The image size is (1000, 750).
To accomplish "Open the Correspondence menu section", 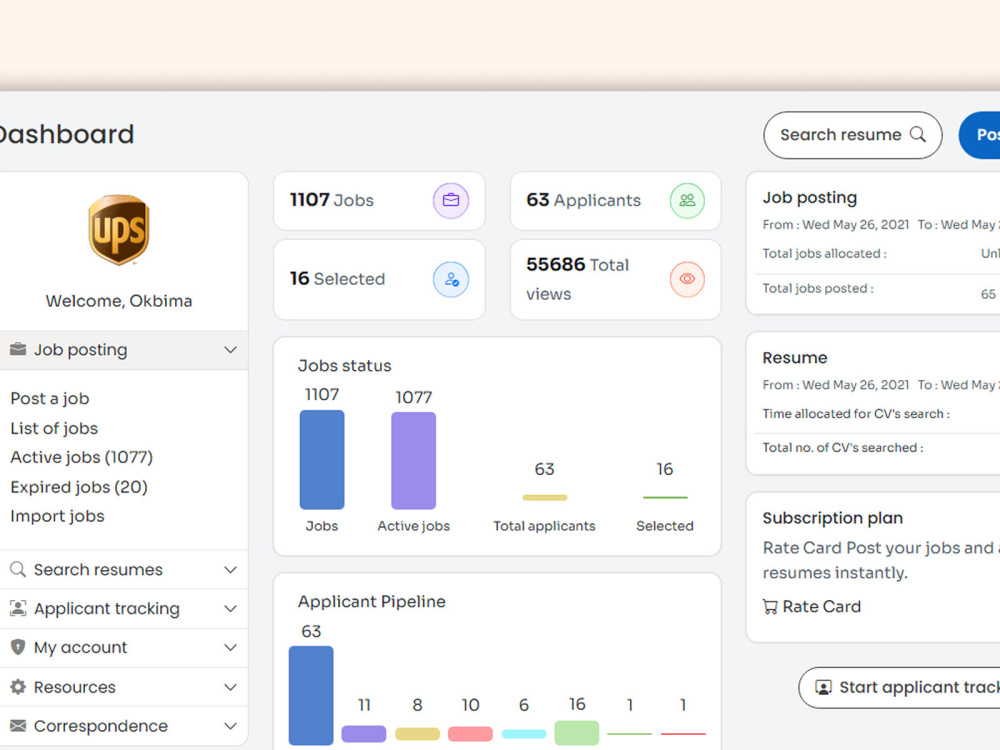I will coord(124,726).
